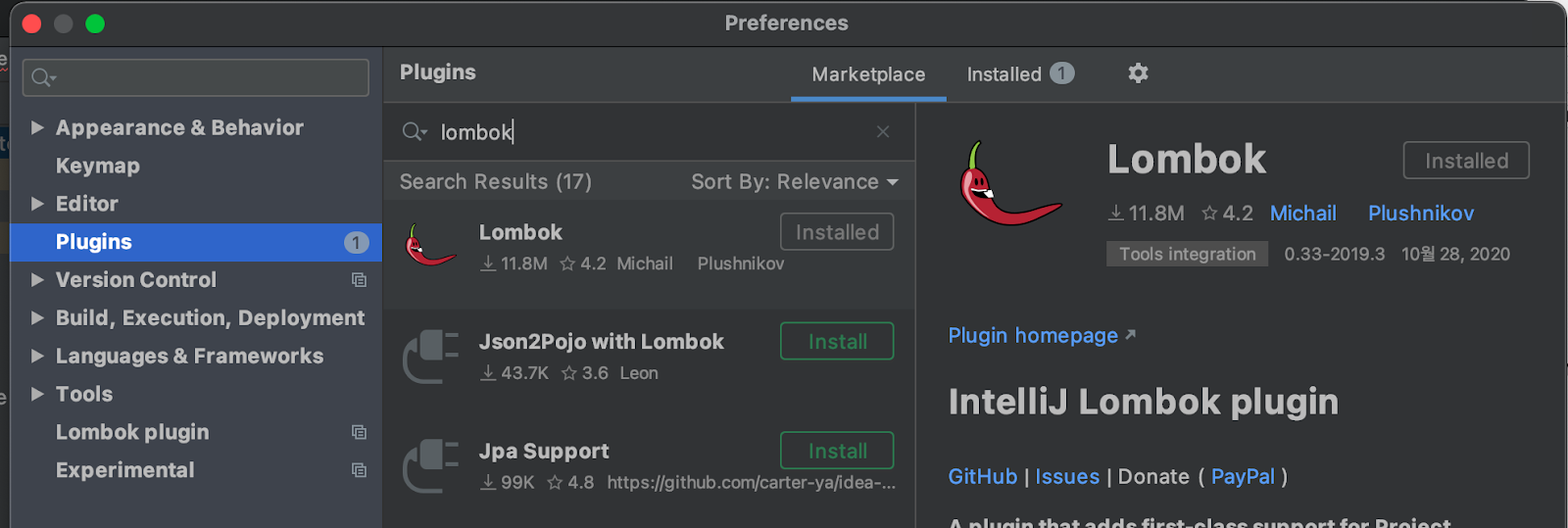The height and width of the screenshot is (528, 1568).
Task: Click the Jpa Support plug icon
Action: point(430,465)
